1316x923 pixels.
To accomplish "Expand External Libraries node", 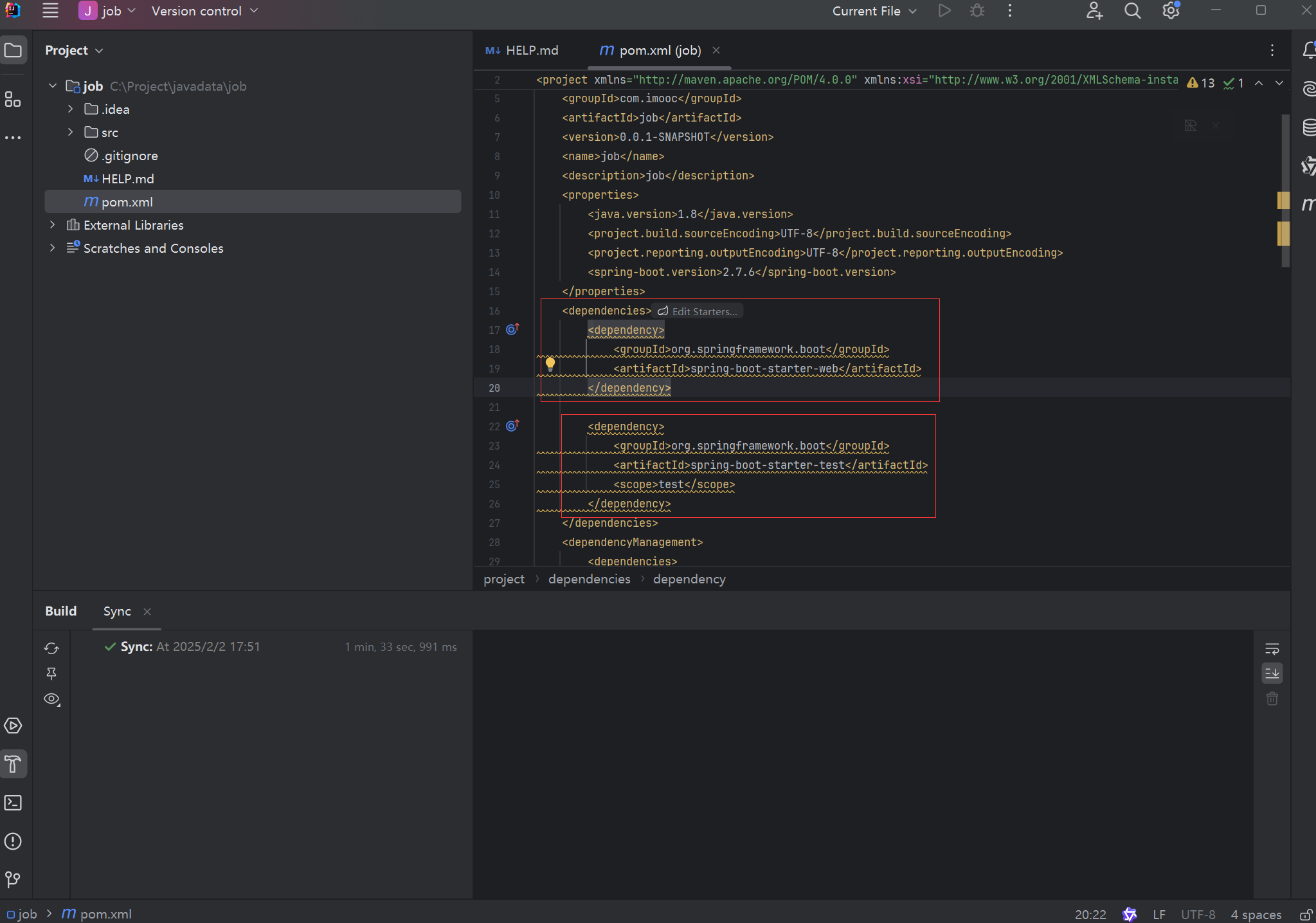I will (53, 225).
